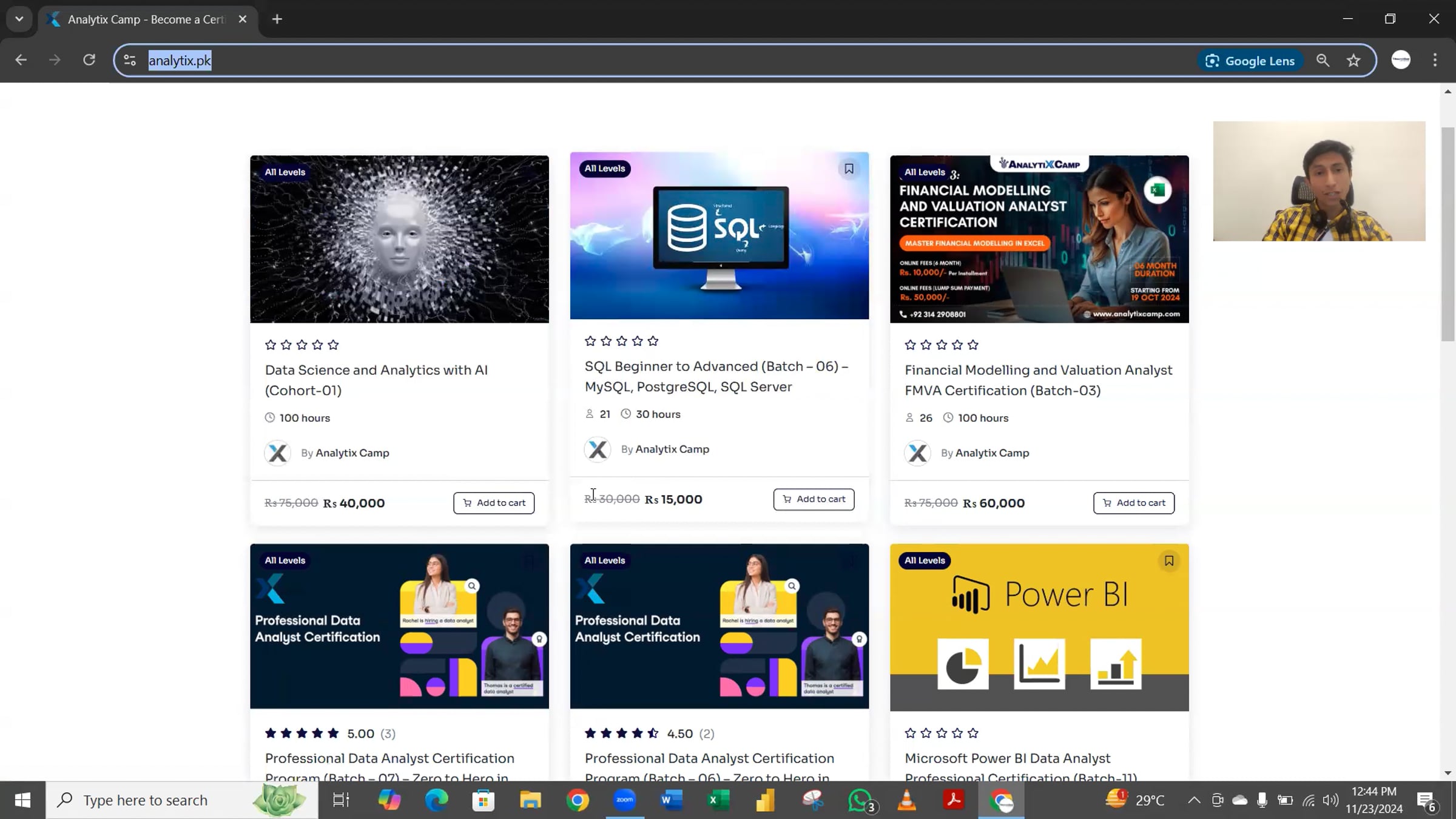Open the tab search chevron in the title bar

pyautogui.click(x=18, y=19)
